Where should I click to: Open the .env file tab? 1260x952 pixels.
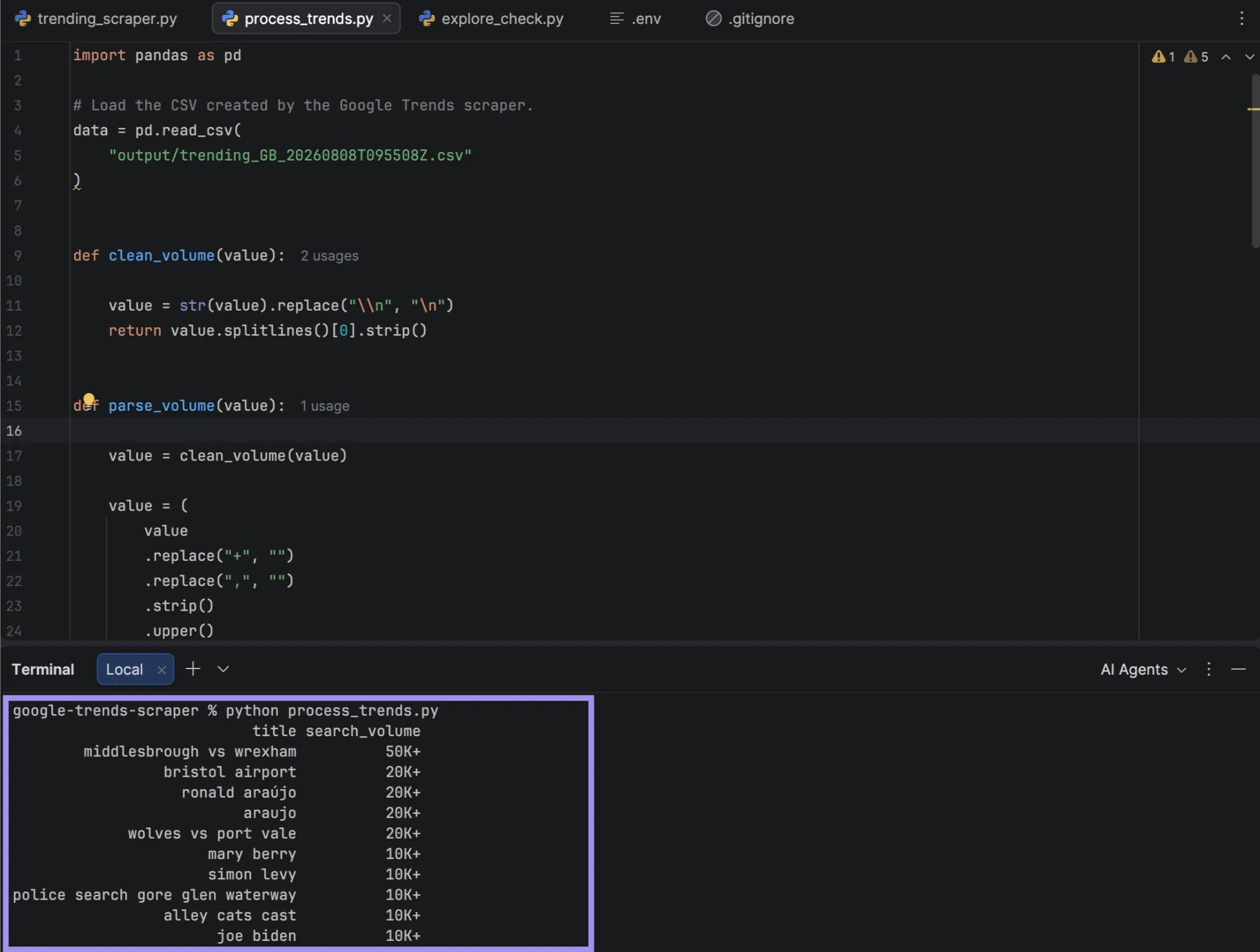click(x=636, y=18)
